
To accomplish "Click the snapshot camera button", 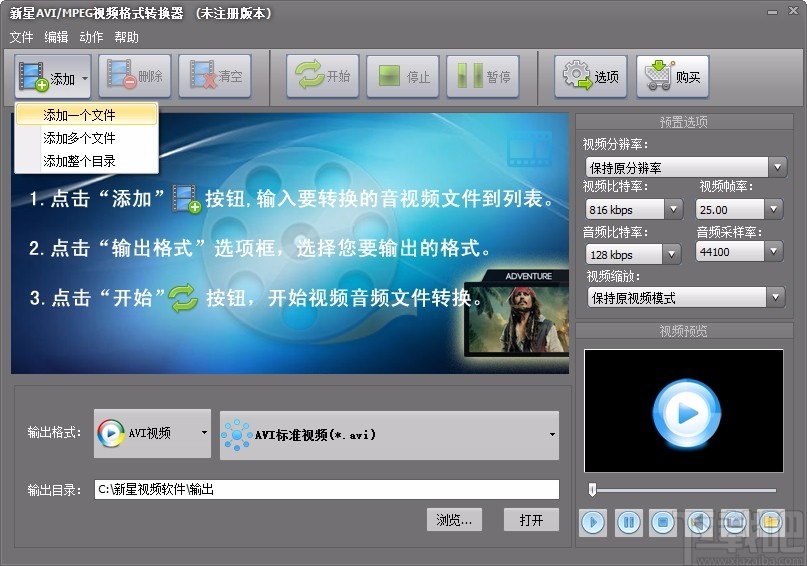I will coord(734,523).
